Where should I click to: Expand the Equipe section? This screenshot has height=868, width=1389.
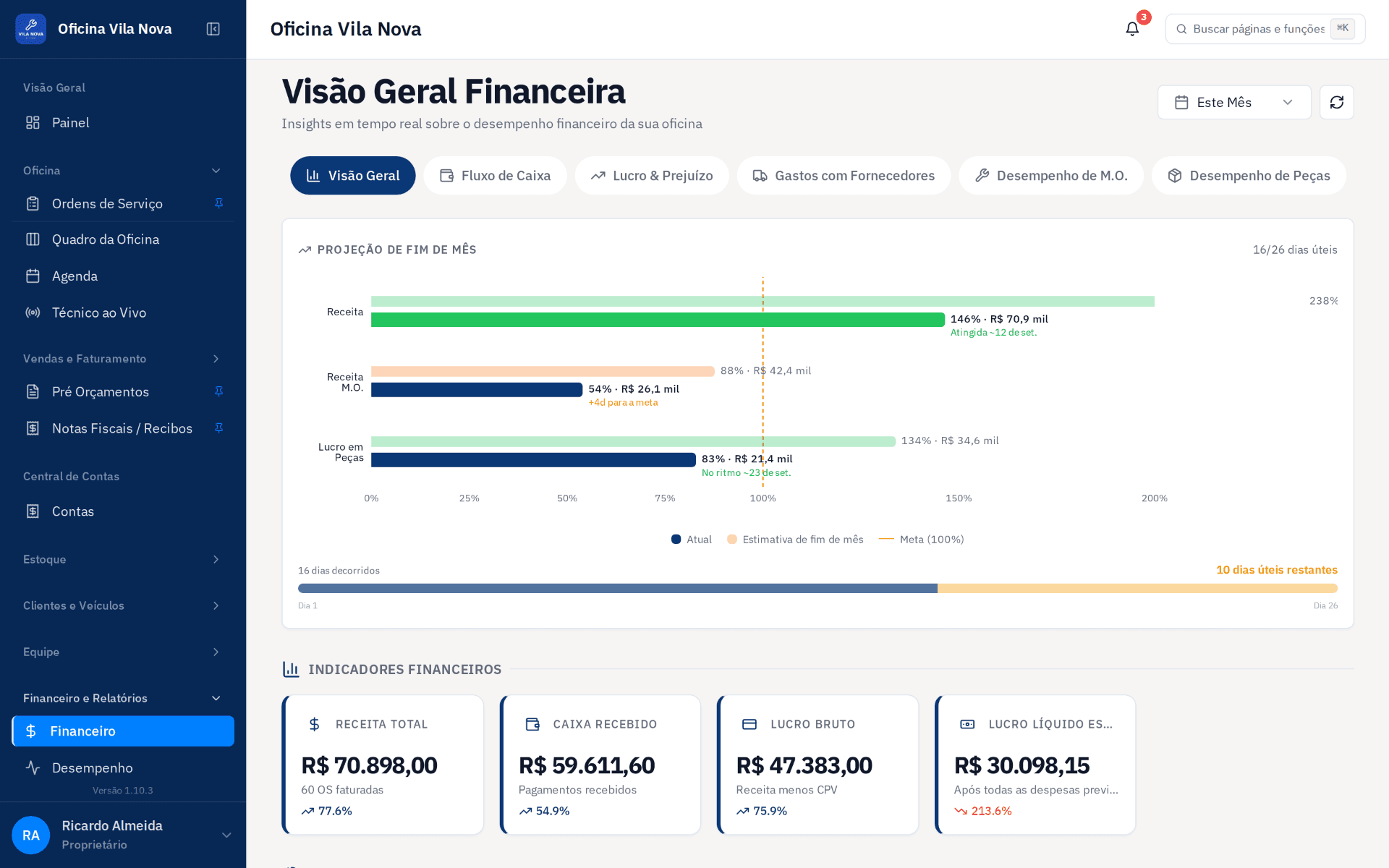tap(216, 652)
